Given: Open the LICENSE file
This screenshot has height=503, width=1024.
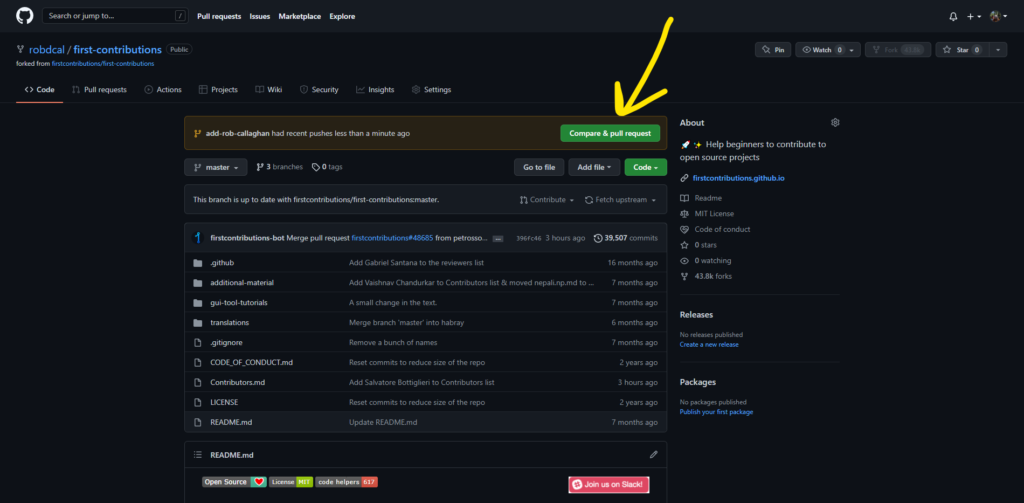Looking at the screenshot, I should 224,402.
